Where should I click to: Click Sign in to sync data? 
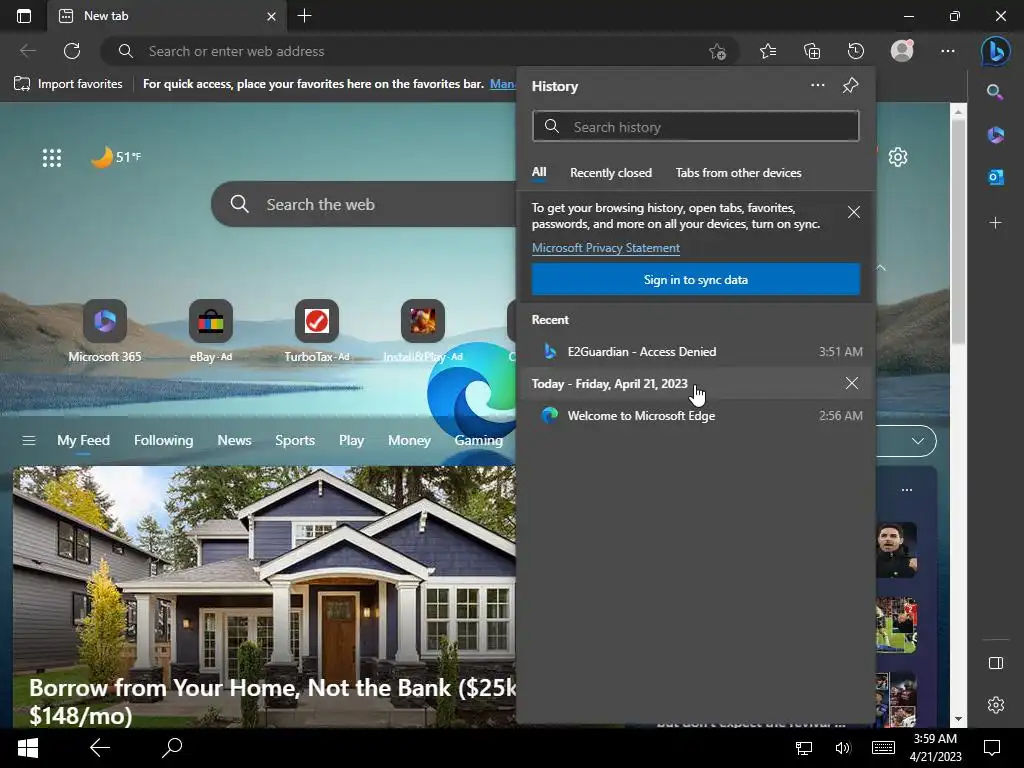point(696,280)
